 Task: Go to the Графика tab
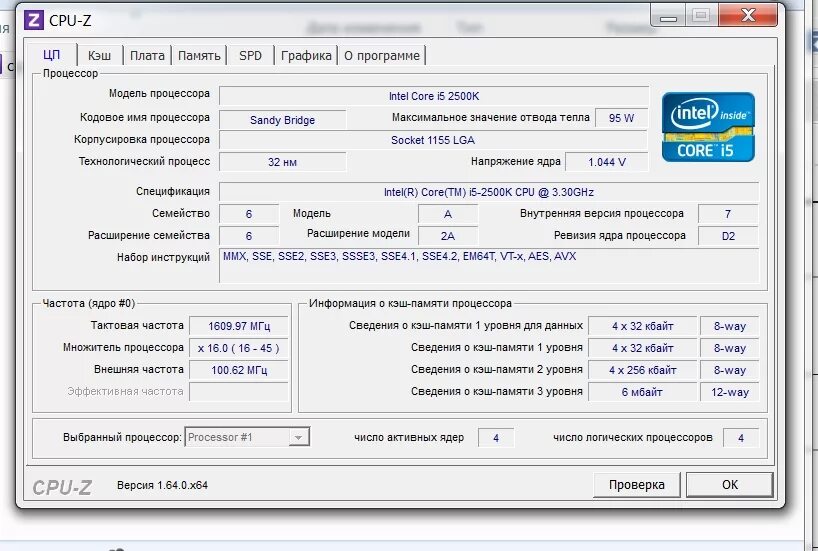[306, 55]
